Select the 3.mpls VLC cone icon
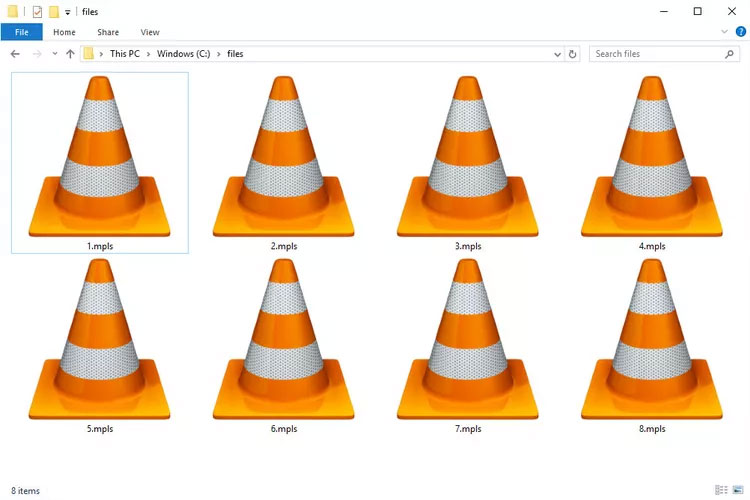This screenshot has width=750, height=500. (x=468, y=156)
